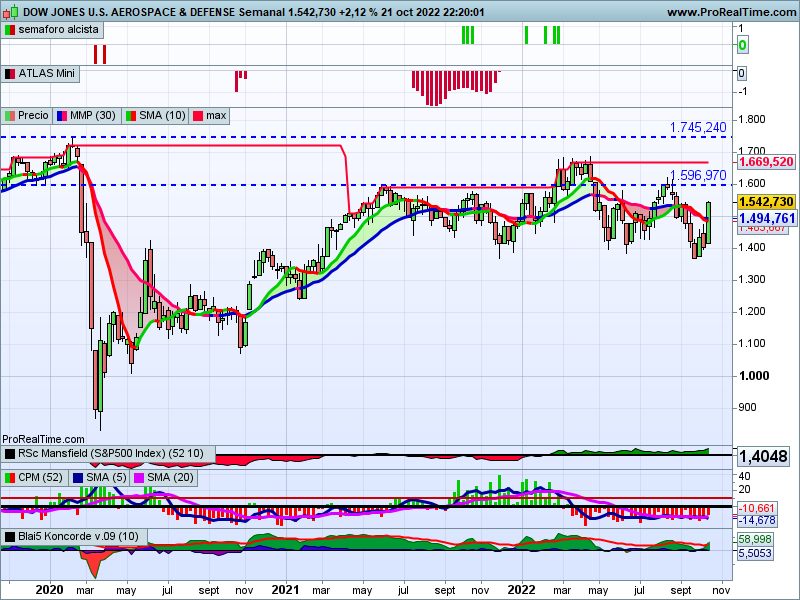Click the ATLAS Mini color icon
Image resolution: width=800 pixels, height=600 pixels.
(x=10, y=74)
